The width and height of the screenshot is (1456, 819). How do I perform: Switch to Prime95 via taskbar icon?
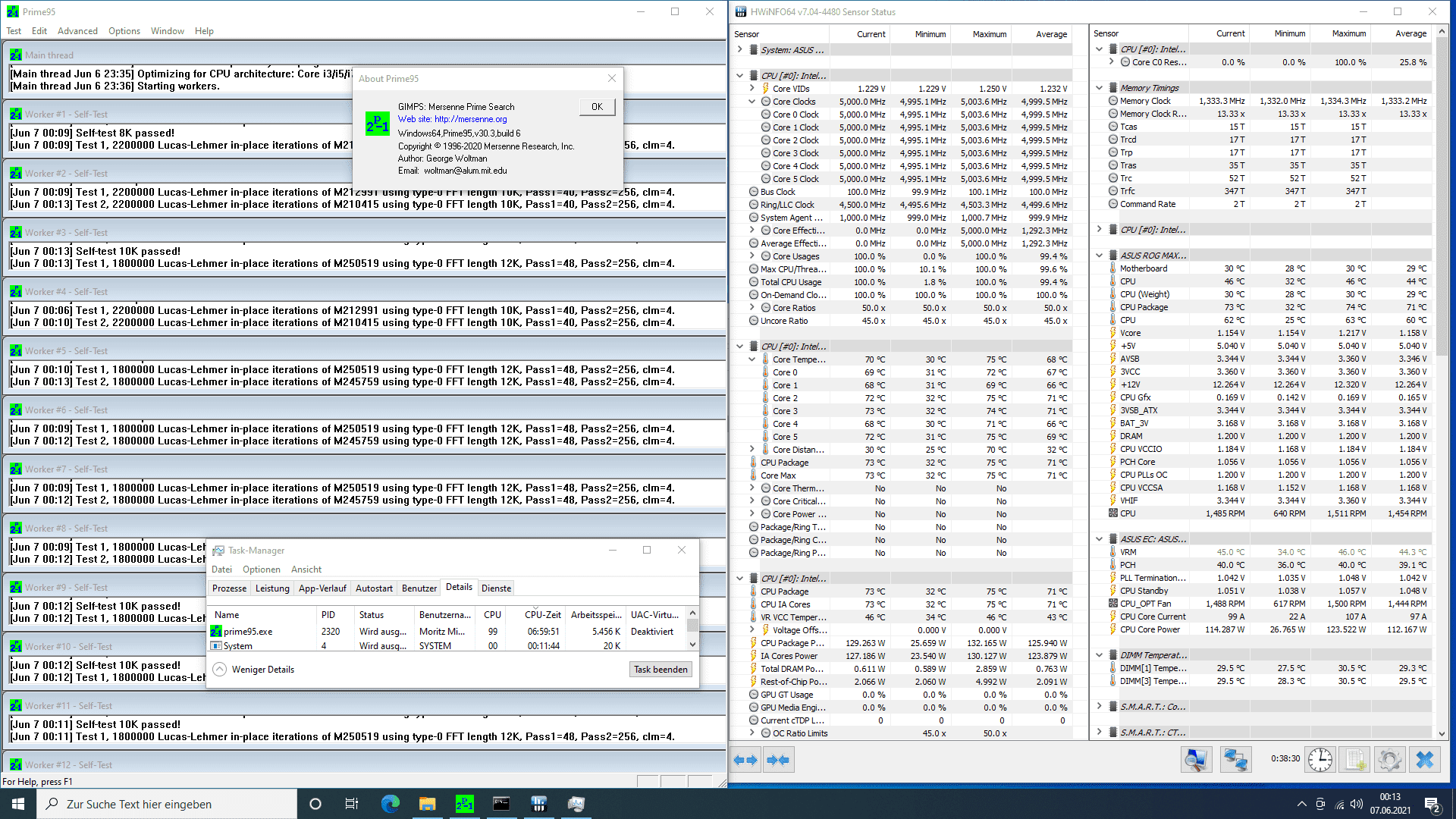point(464,804)
